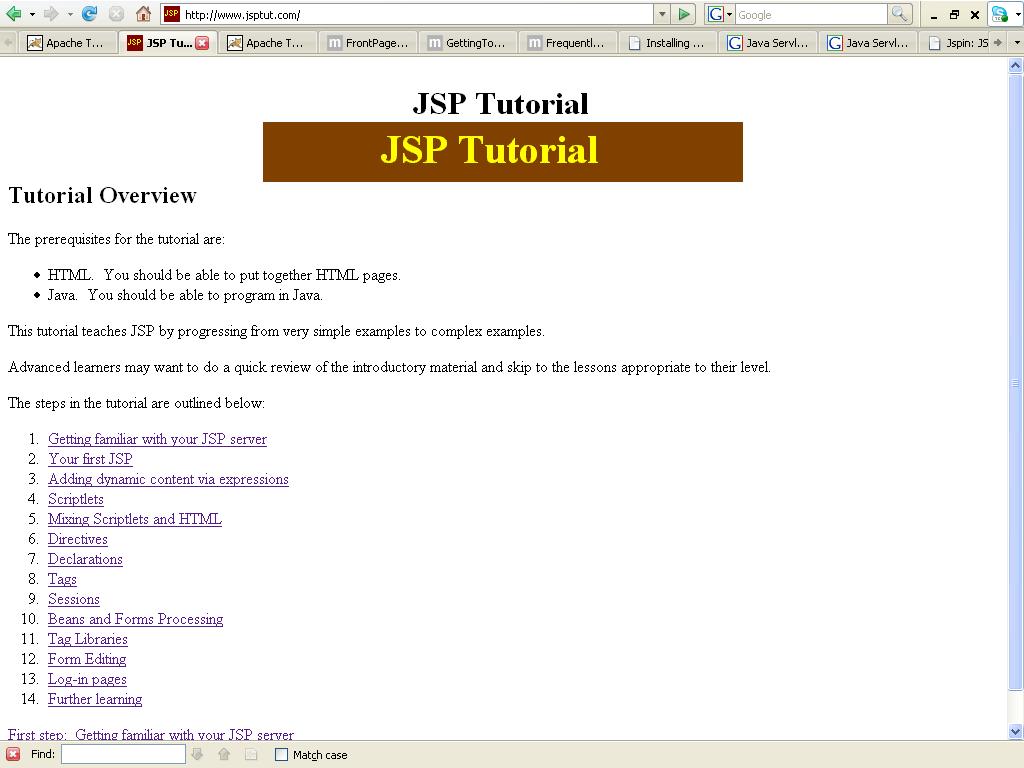Open the Form Editing link

pyautogui.click(x=87, y=660)
